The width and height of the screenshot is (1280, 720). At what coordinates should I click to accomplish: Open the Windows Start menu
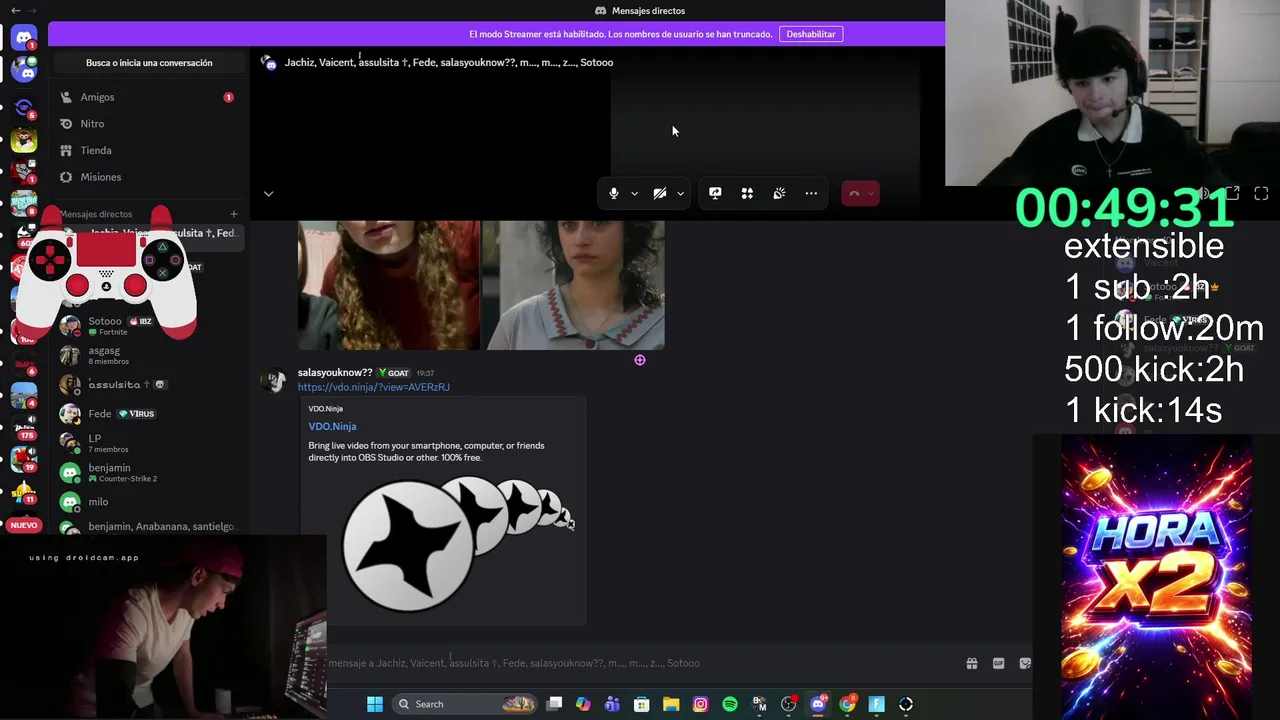pos(375,704)
